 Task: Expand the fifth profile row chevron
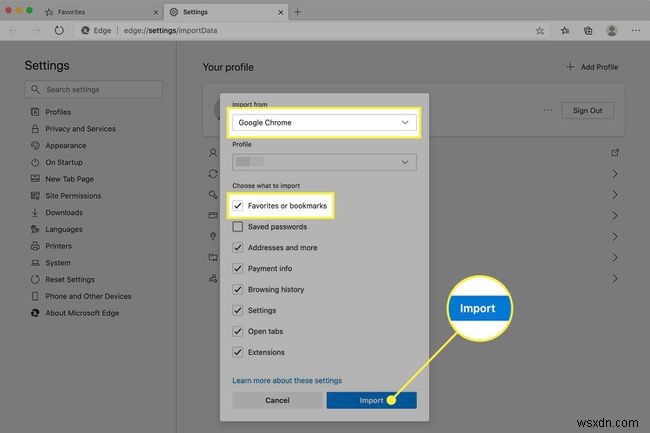click(615, 237)
